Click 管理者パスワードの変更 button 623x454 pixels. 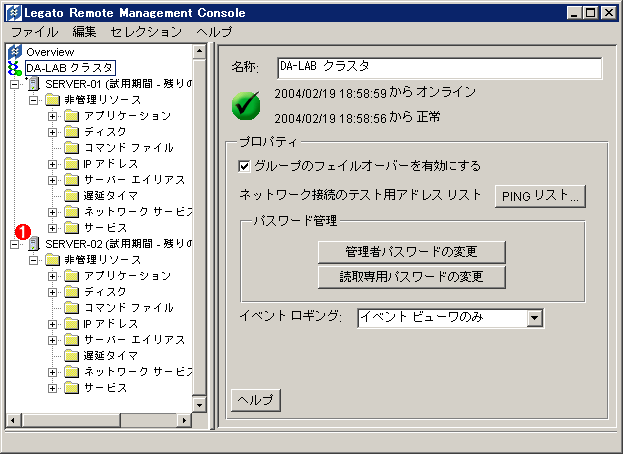point(412,252)
